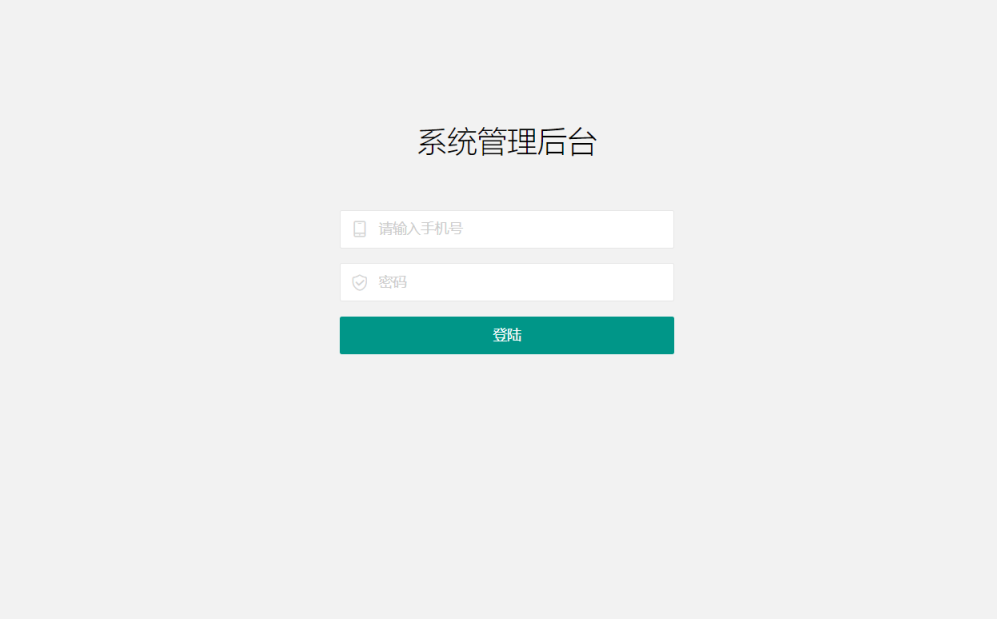The image size is (997, 619).
Task: Click the 登陆 text on the teal button
Action: click(x=507, y=335)
